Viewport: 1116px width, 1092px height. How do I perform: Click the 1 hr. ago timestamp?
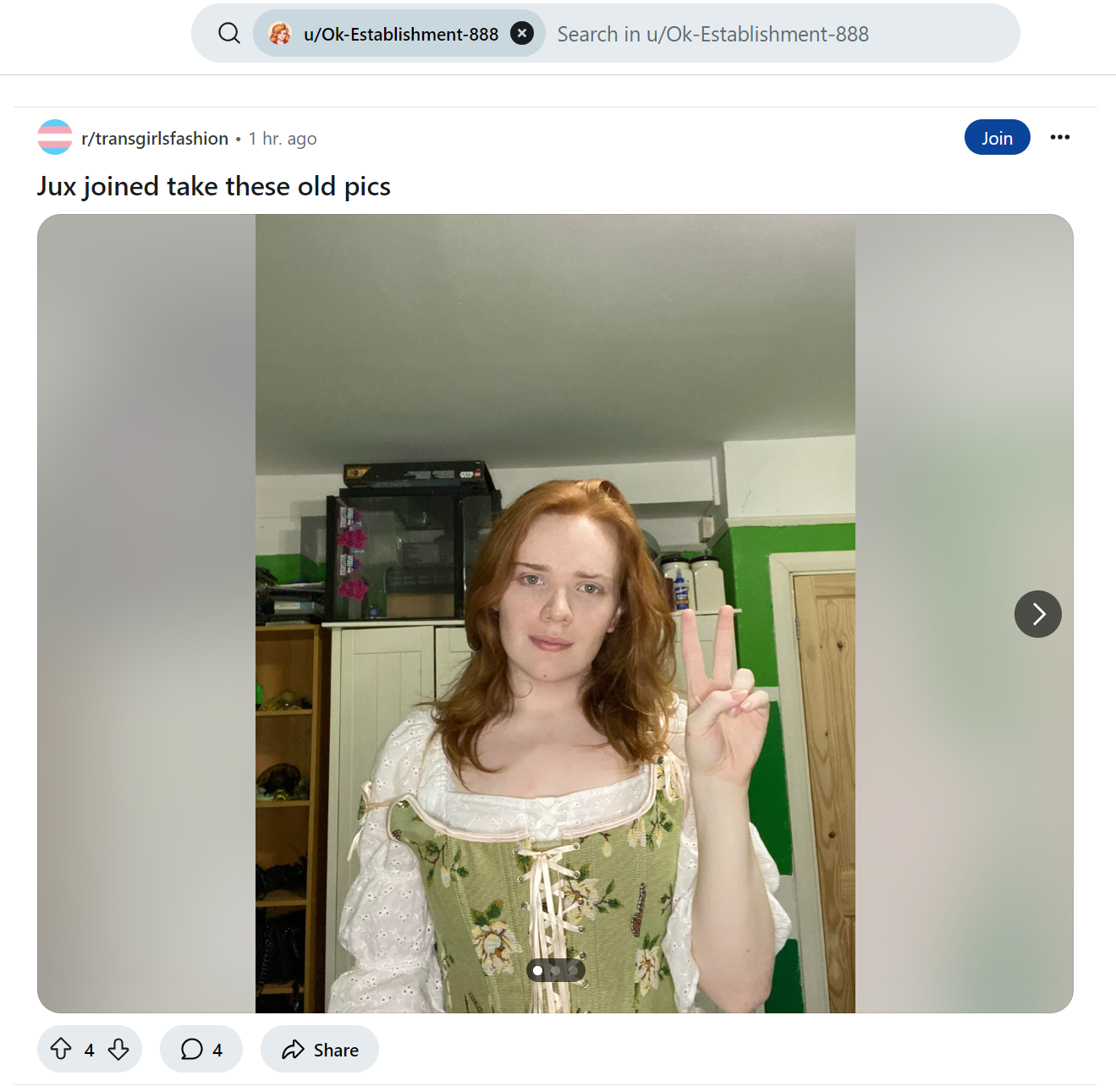[x=283, y=139]
